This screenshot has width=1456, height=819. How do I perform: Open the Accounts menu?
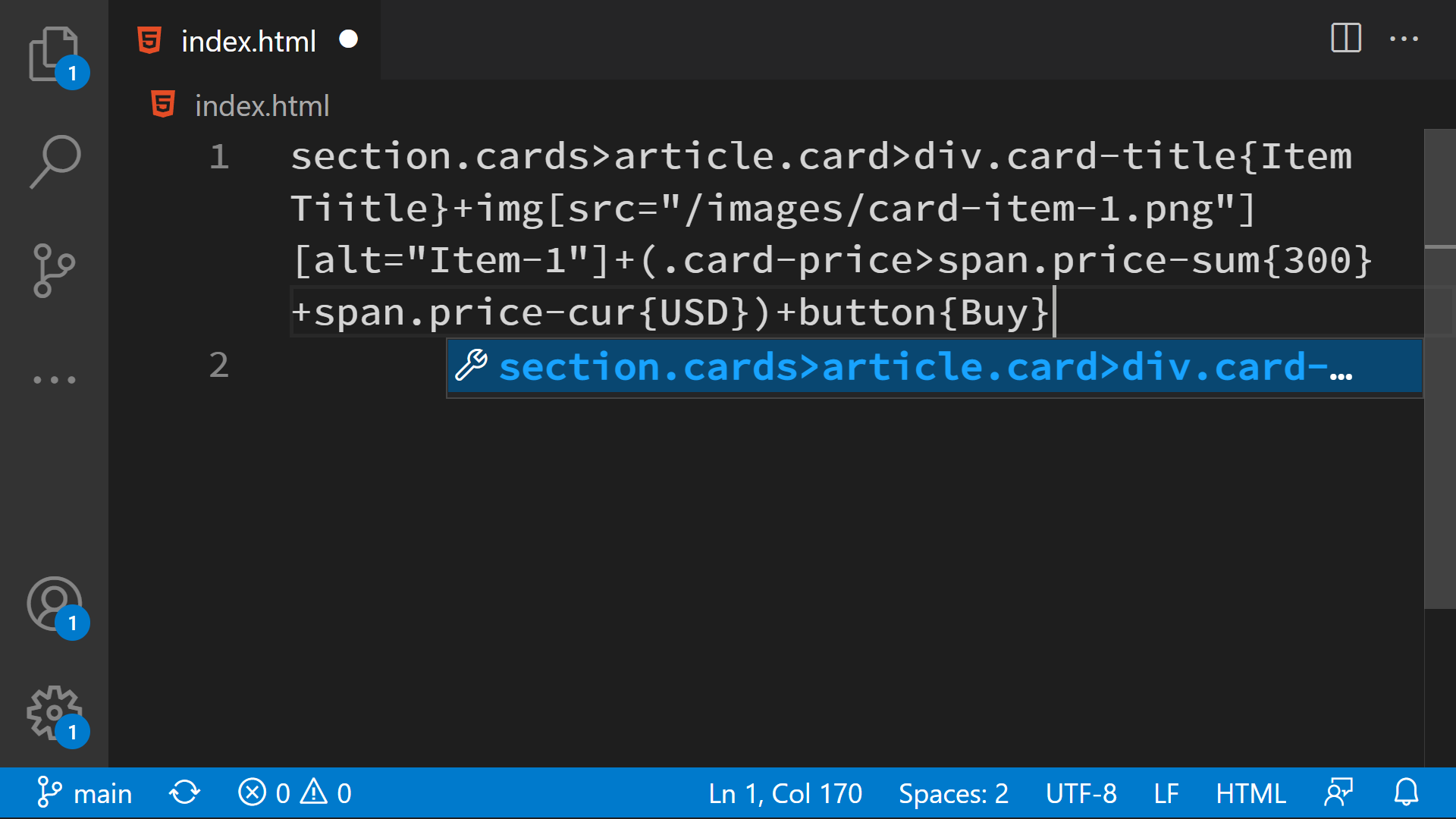point(54,604)
